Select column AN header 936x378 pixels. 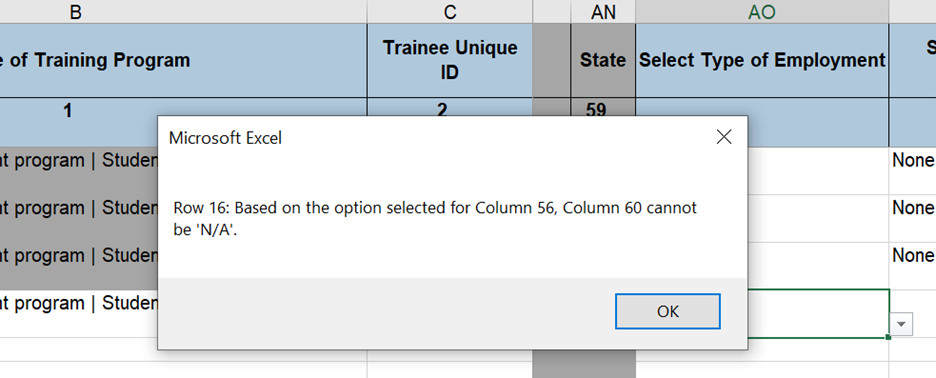click(603, 11)
